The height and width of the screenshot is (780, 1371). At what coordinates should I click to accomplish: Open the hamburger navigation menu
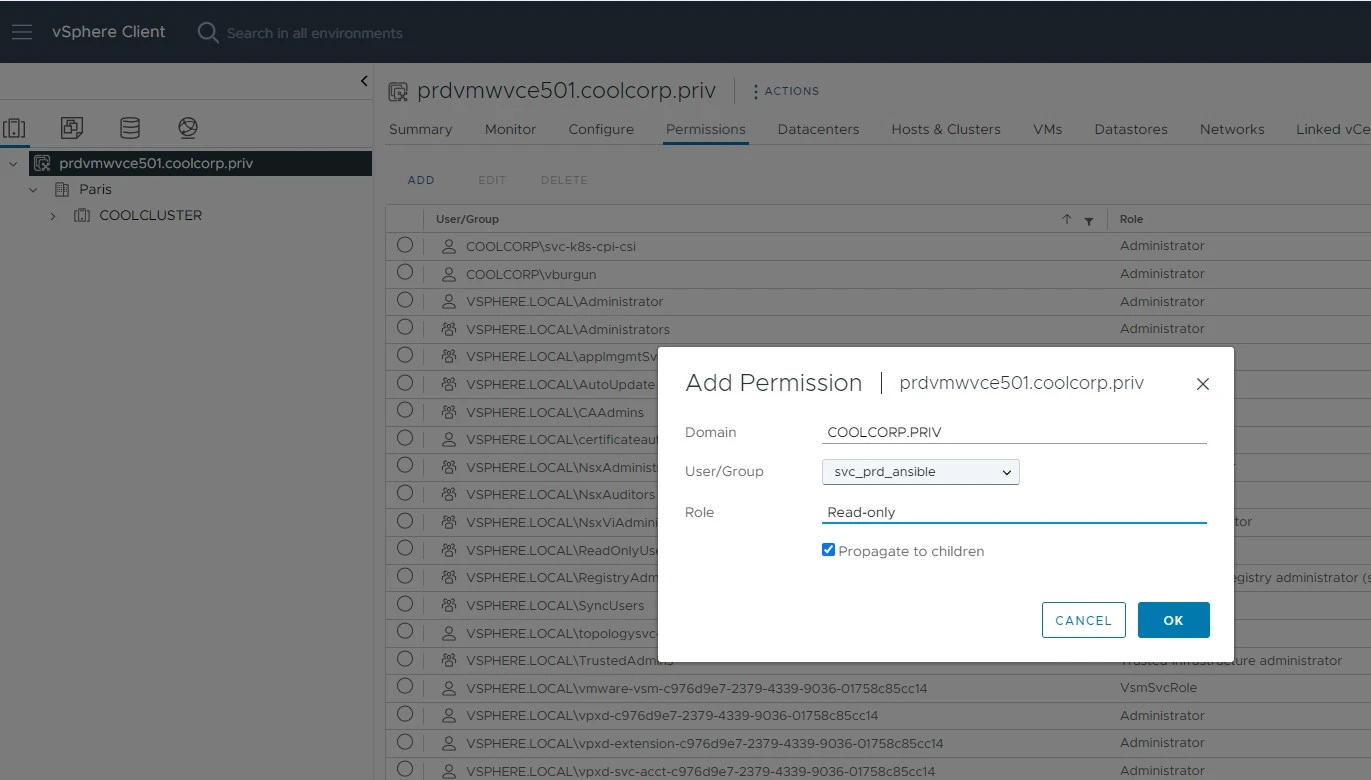pyautogui.click(x=22, y=32)
